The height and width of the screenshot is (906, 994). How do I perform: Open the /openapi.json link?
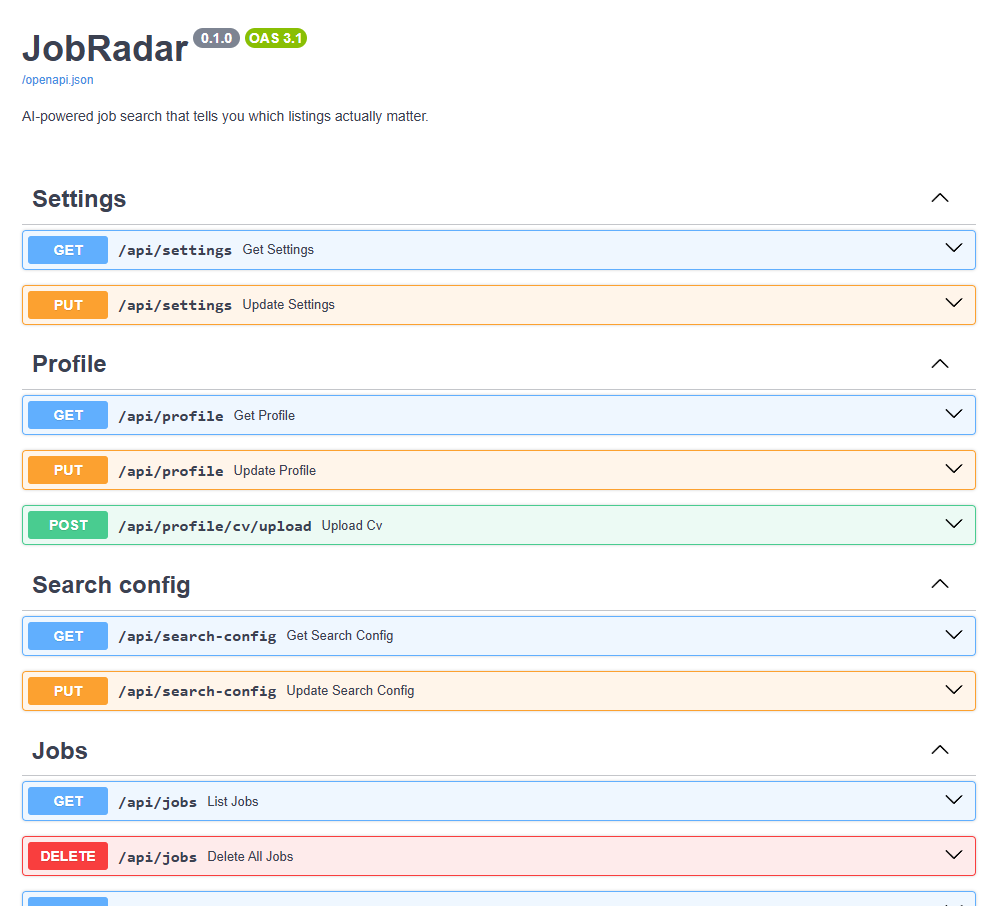(58, 80)
